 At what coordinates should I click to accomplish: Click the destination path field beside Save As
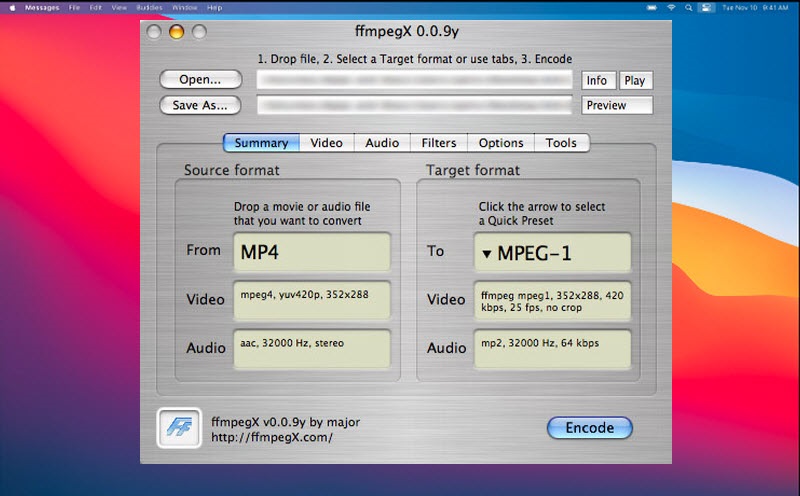point(414,105)
